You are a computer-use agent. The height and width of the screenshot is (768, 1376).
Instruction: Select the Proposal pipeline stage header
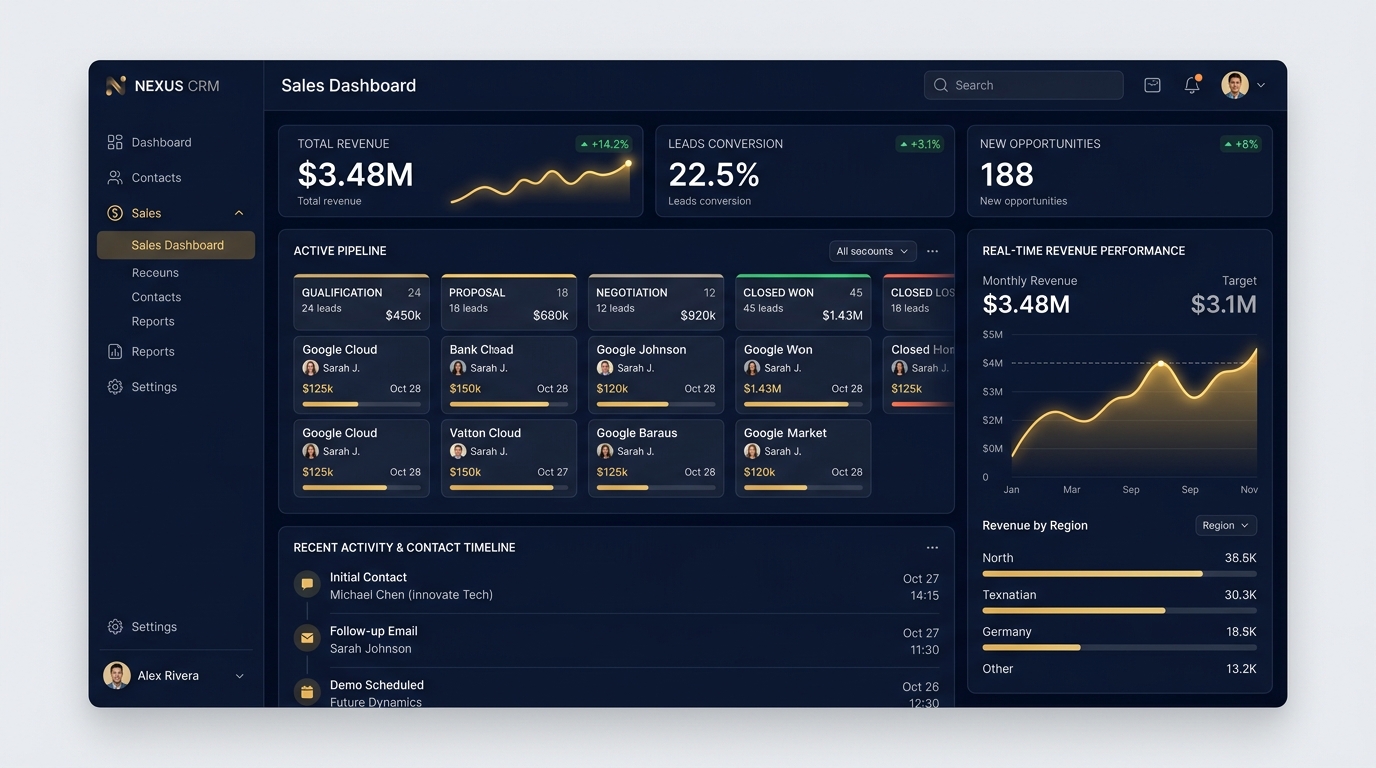tap(508, 302)
